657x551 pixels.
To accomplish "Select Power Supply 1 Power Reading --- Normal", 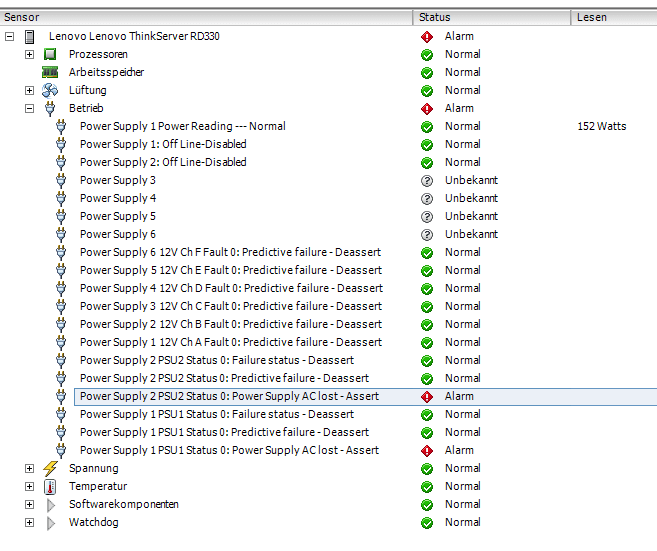I will pos(183,127).
